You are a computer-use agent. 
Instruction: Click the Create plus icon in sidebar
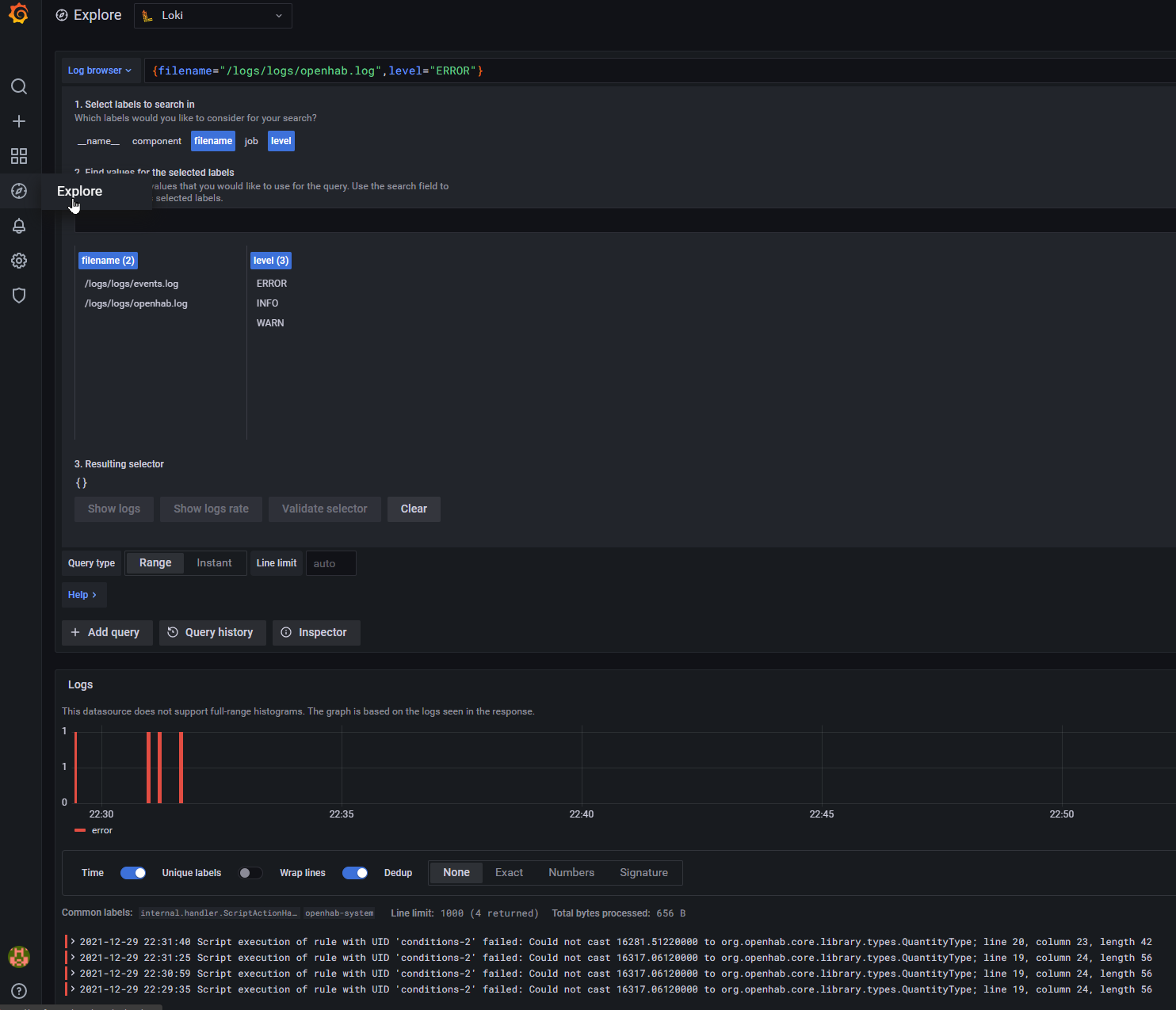[x=19, y=121]
